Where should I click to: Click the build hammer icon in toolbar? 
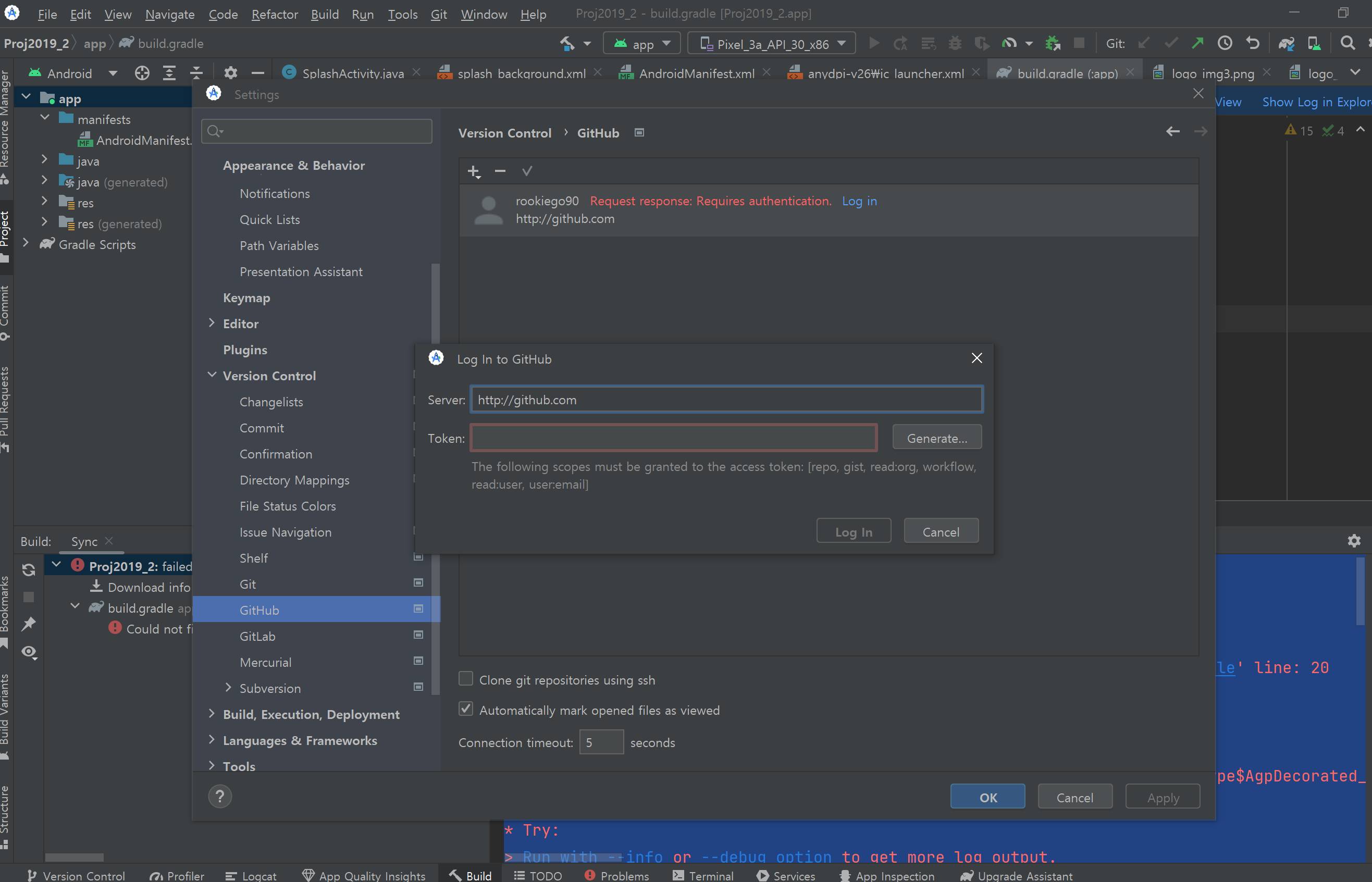(567, 44)
